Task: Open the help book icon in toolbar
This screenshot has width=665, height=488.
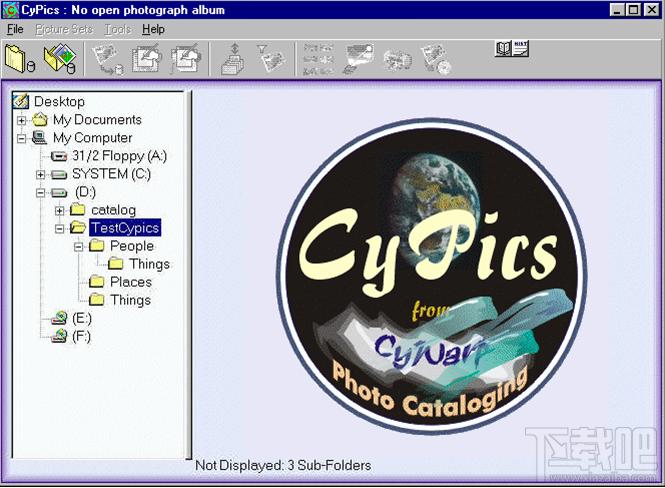Action: point(503,49)
